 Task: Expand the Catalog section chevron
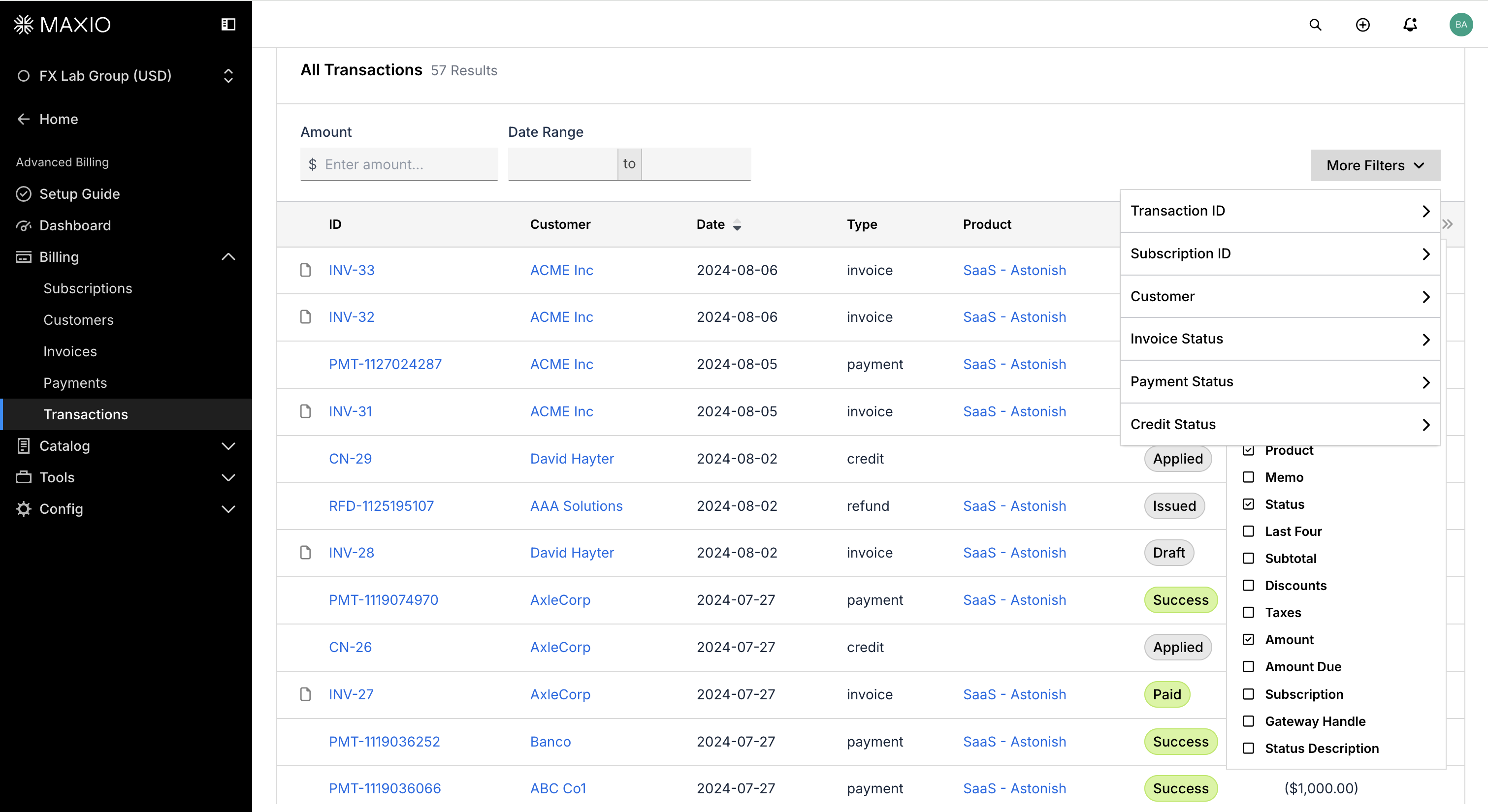[228, 445]
